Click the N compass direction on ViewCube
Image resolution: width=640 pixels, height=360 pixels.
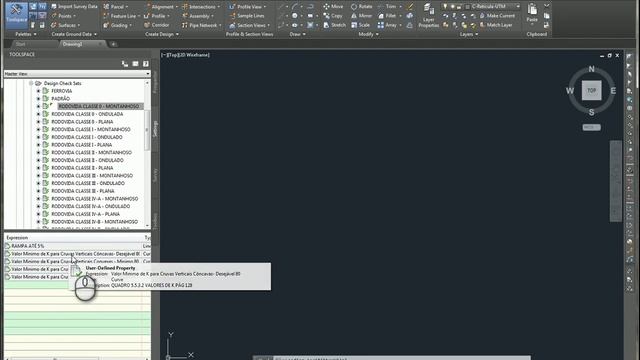point(591,69)
